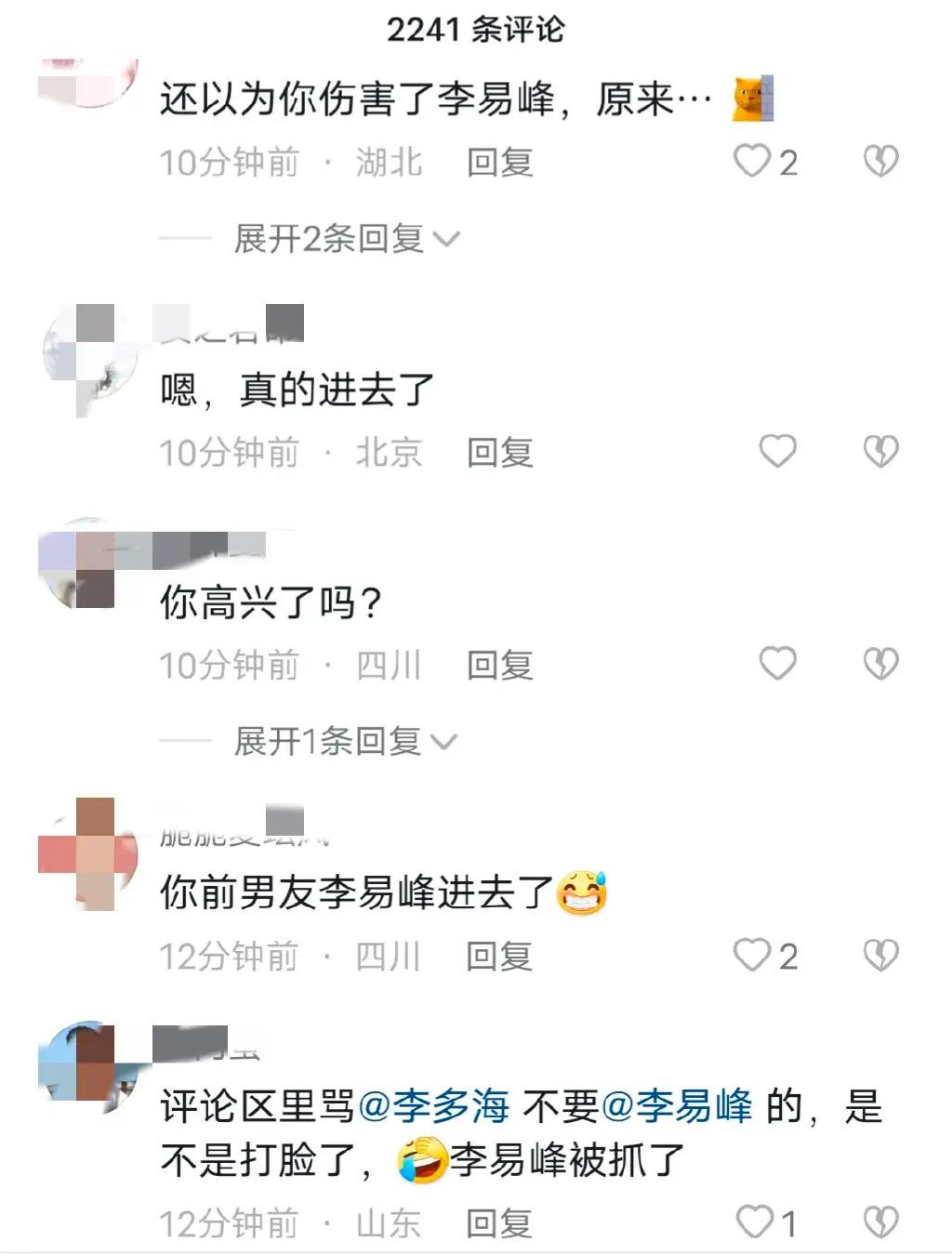Dislike the Hubei comment with broken heart
This screenshot has width=952, height=1255.
coord(880,161)
